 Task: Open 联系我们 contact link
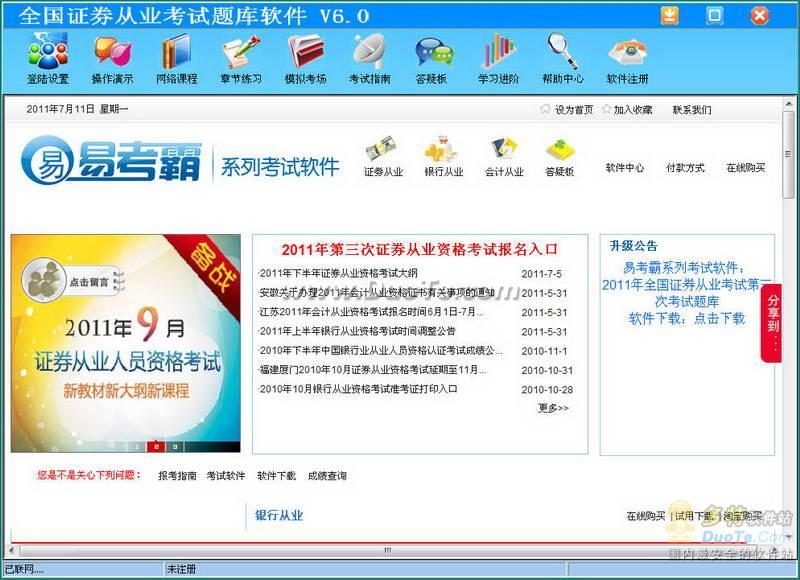692,110
